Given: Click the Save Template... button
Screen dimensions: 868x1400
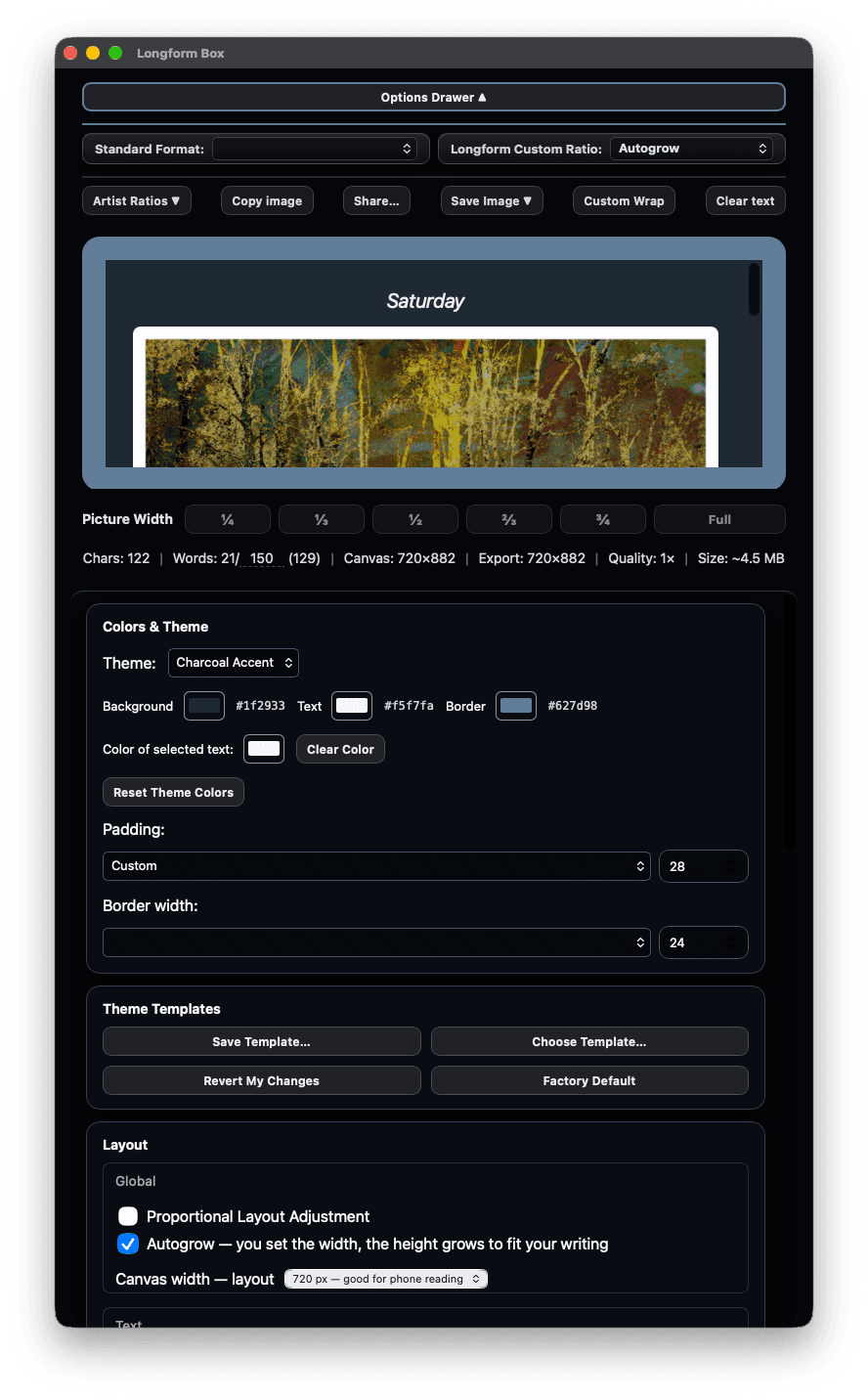Looking at the screenshot, I should (261, 1041).
